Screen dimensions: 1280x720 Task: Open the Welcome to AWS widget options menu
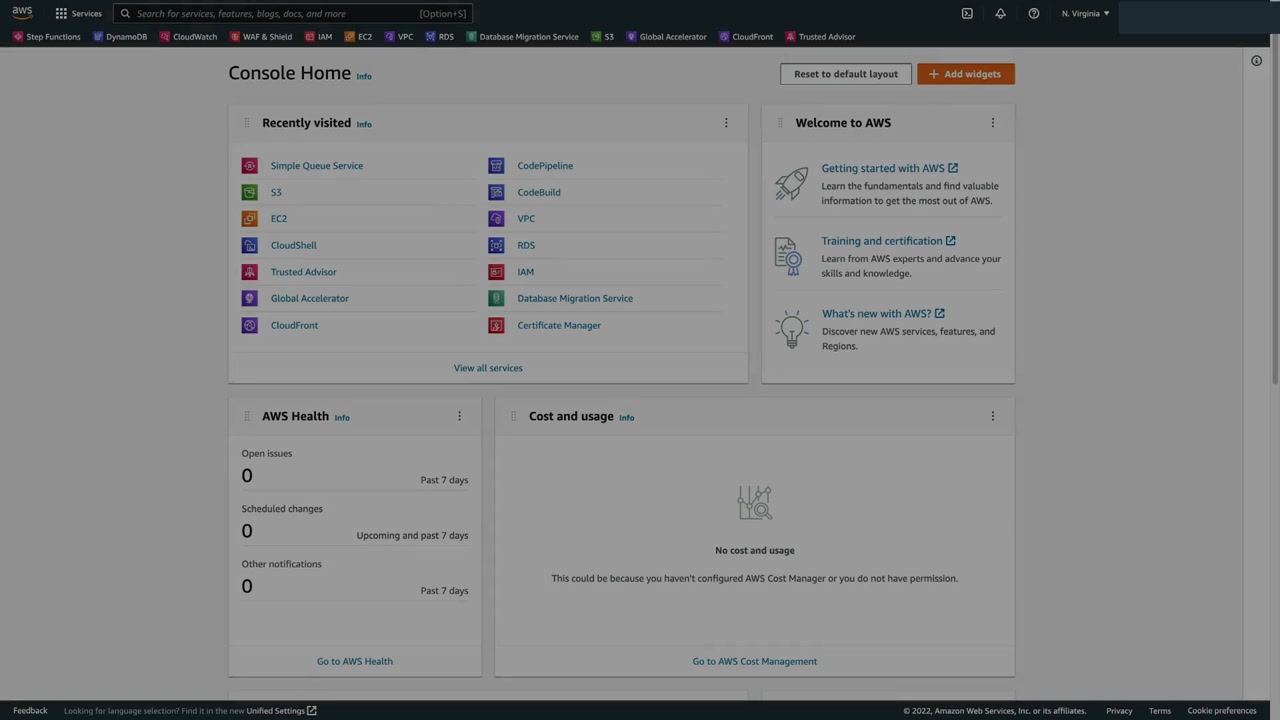[993, 123]
